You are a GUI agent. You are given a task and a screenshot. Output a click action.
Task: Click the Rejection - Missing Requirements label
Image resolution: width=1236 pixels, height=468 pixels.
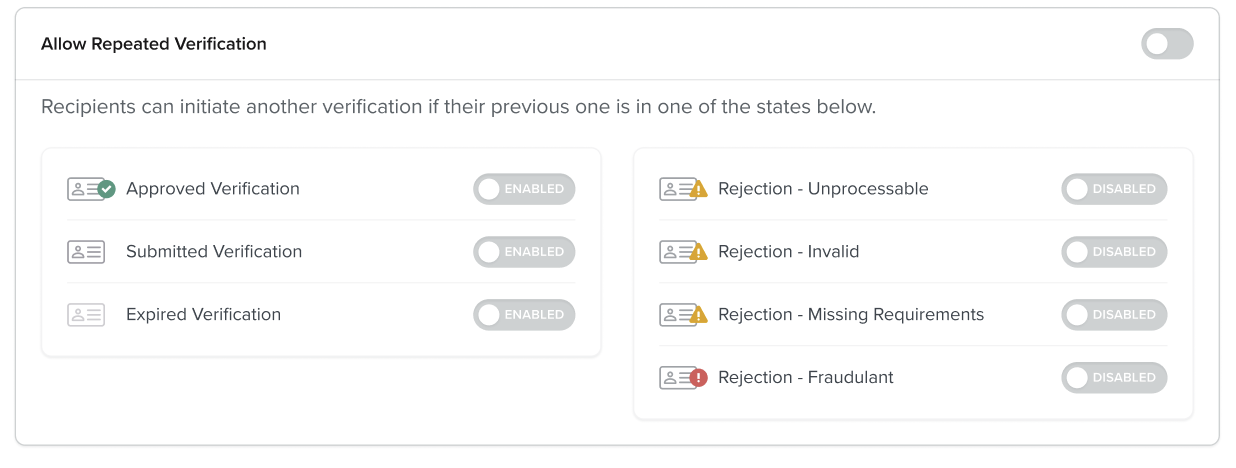coord(851,315)
